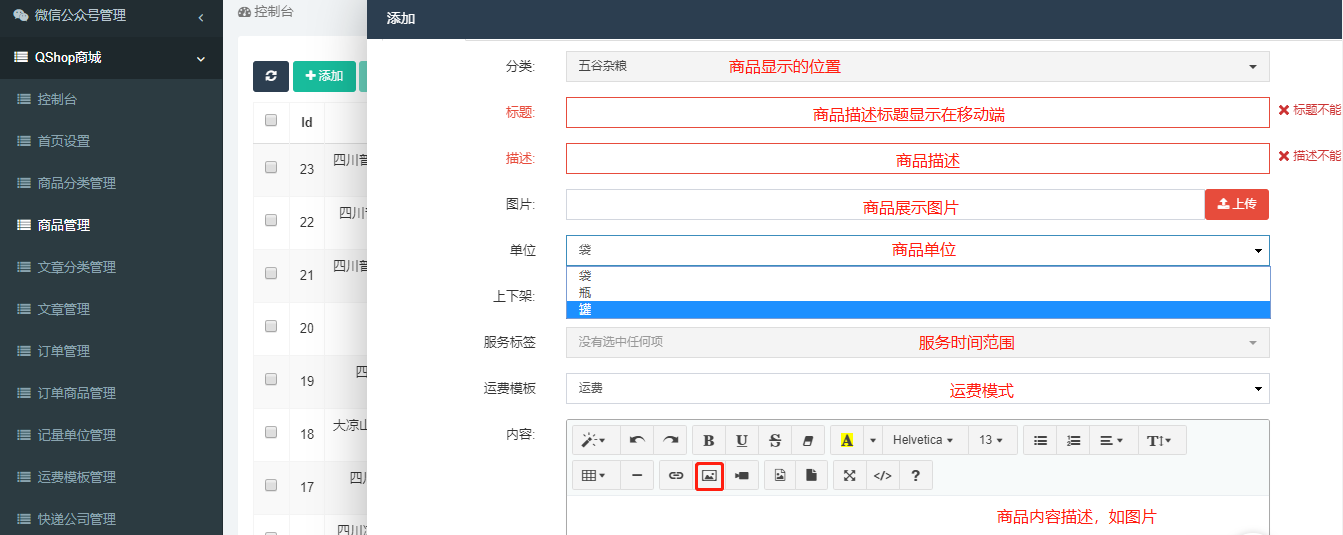Click the yellow text highlight color button

point(846,440)
